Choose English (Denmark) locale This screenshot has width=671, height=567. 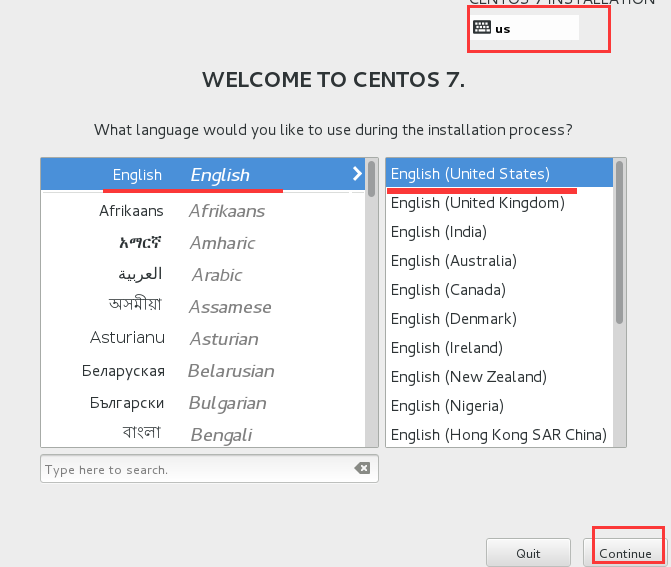coord(499,319)
